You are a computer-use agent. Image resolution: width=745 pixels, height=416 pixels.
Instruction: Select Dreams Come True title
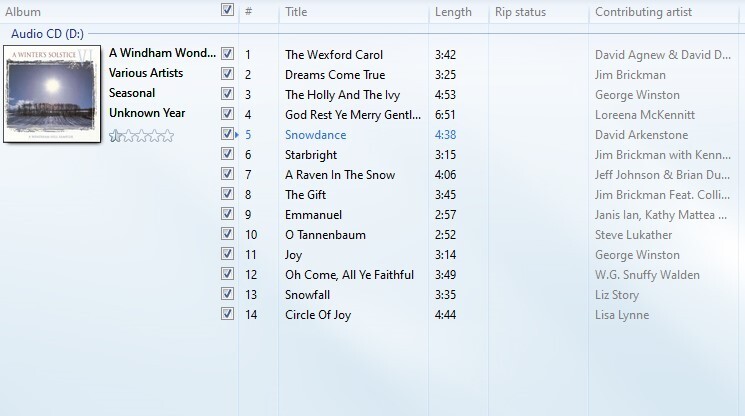tap(335, 75)
